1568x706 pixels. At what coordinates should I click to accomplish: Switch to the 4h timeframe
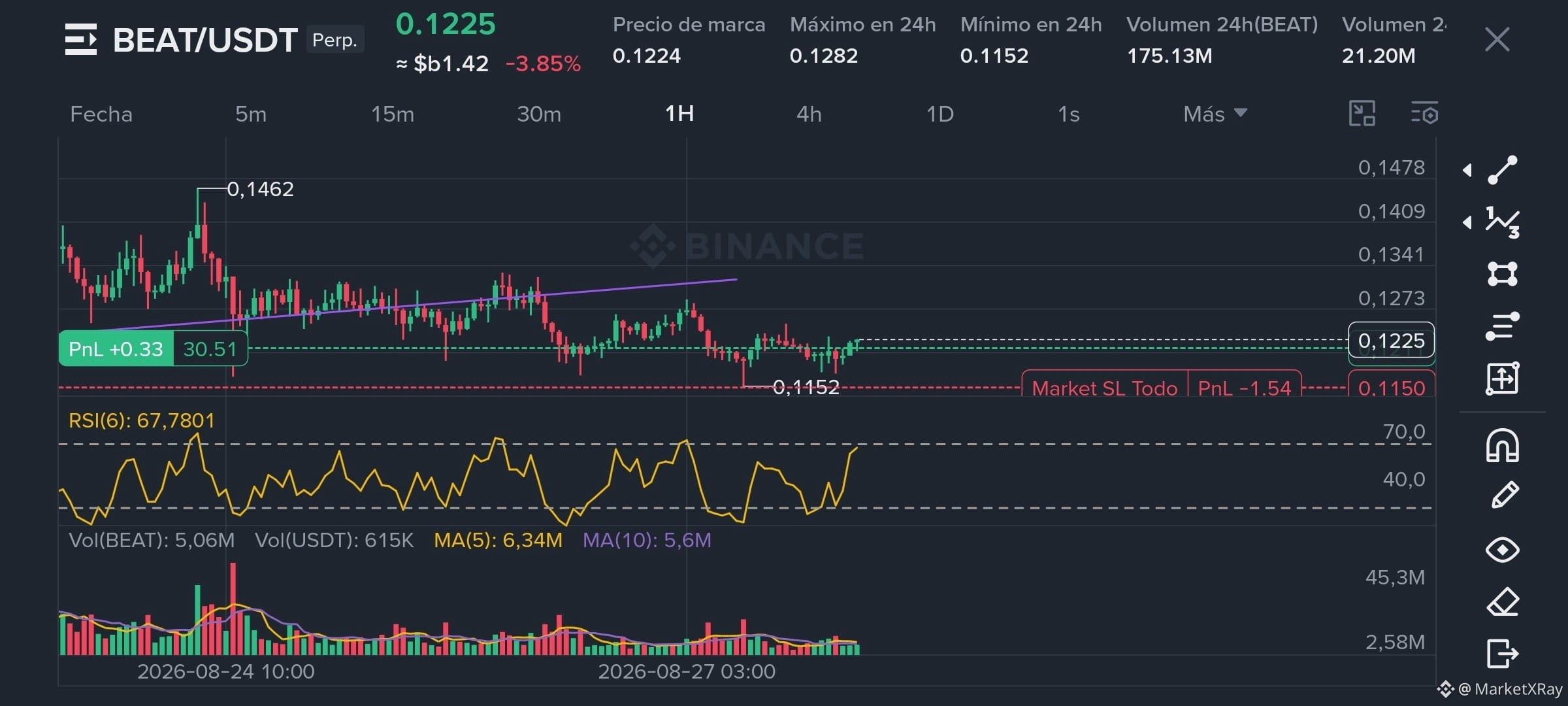pyautogui.click(x=809, y=114)
